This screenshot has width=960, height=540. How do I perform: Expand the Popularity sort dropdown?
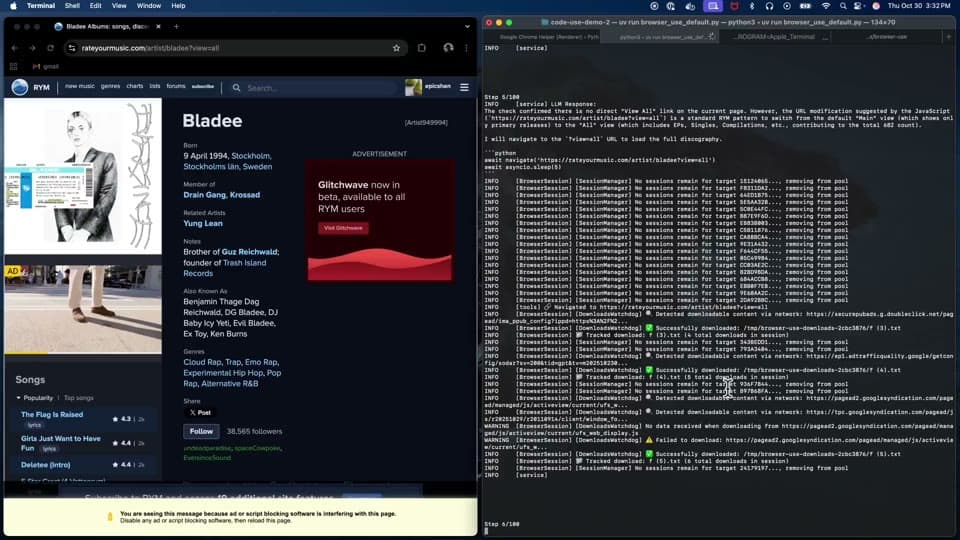click(35, 398)
